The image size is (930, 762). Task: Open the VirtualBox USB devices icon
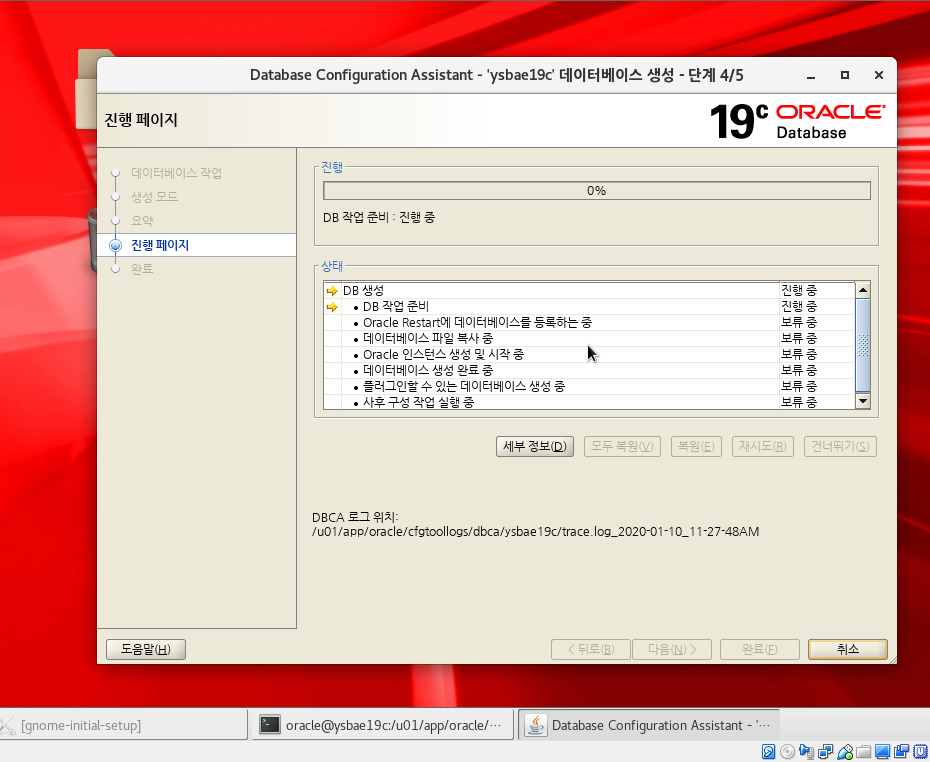click(x=845, y=752)
